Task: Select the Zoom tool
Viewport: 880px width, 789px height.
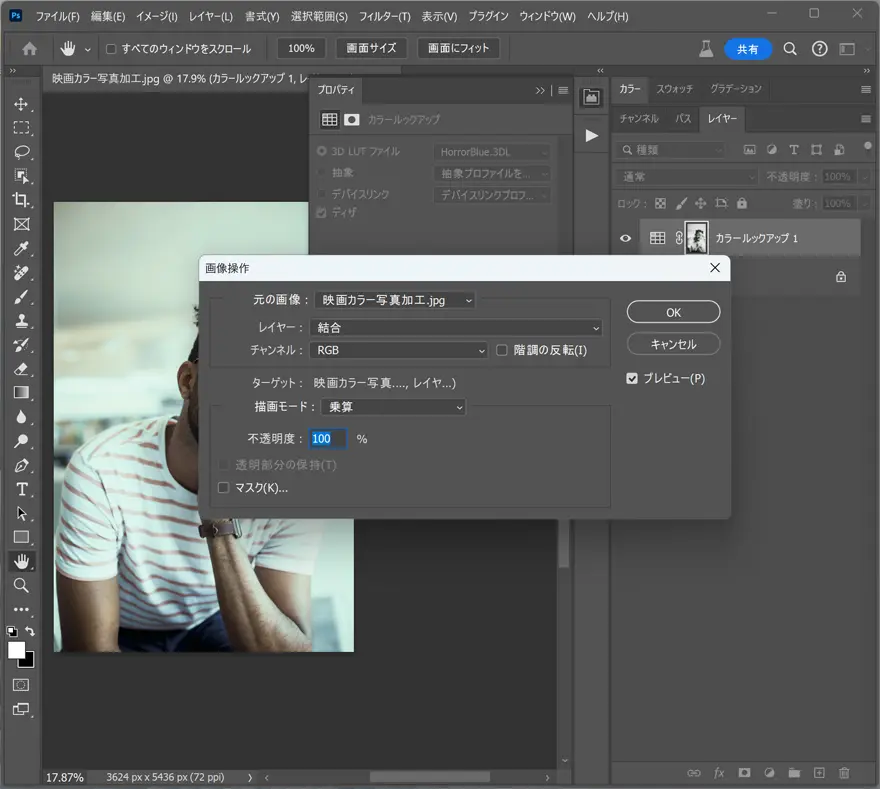Action: coord(21,585)
